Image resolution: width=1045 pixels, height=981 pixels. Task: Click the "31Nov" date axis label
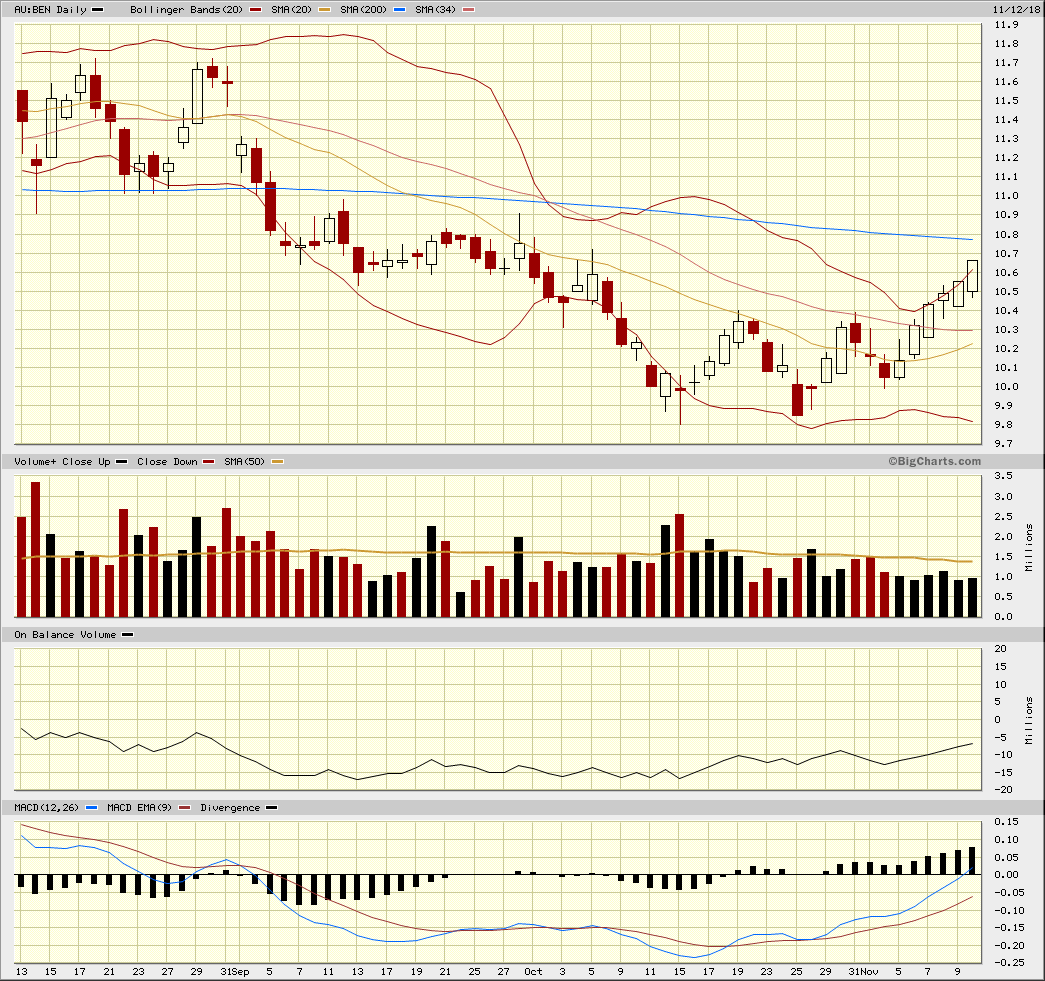pos(863,972)
